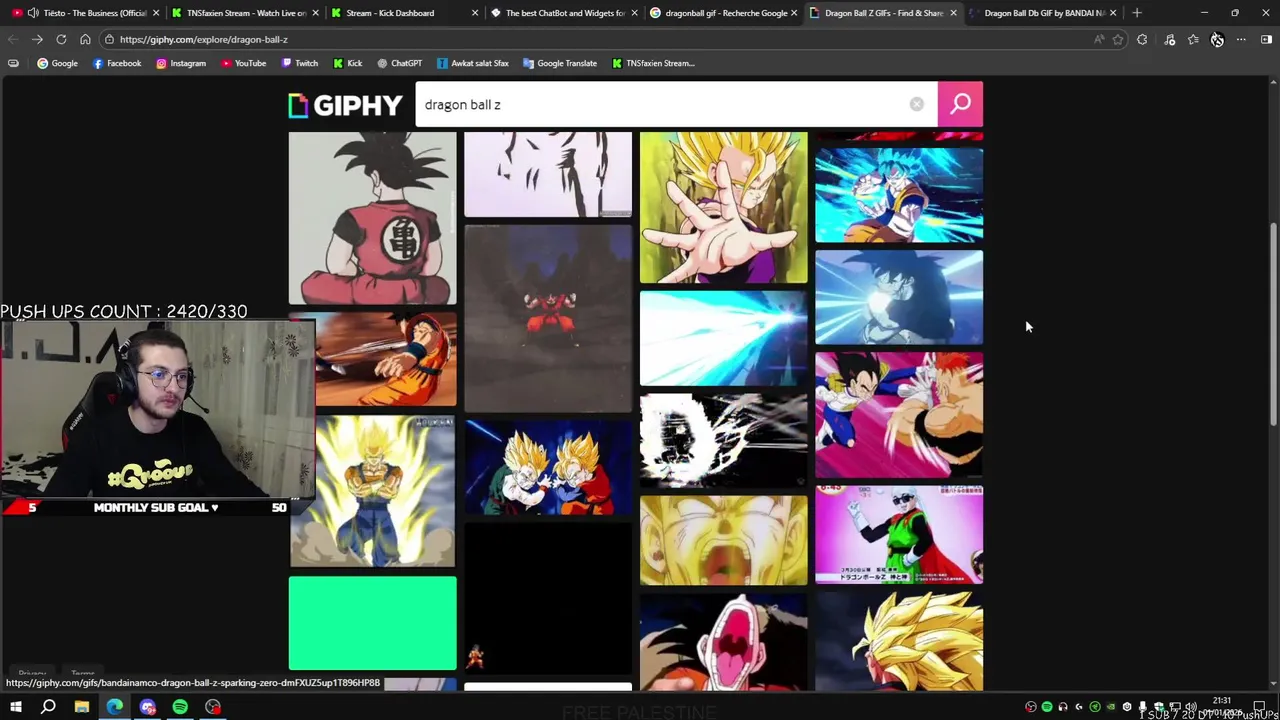Open the Super Saiyan 3 long-hair GIF
Viewport: 1280px width, 720px height.
(899, 641)
